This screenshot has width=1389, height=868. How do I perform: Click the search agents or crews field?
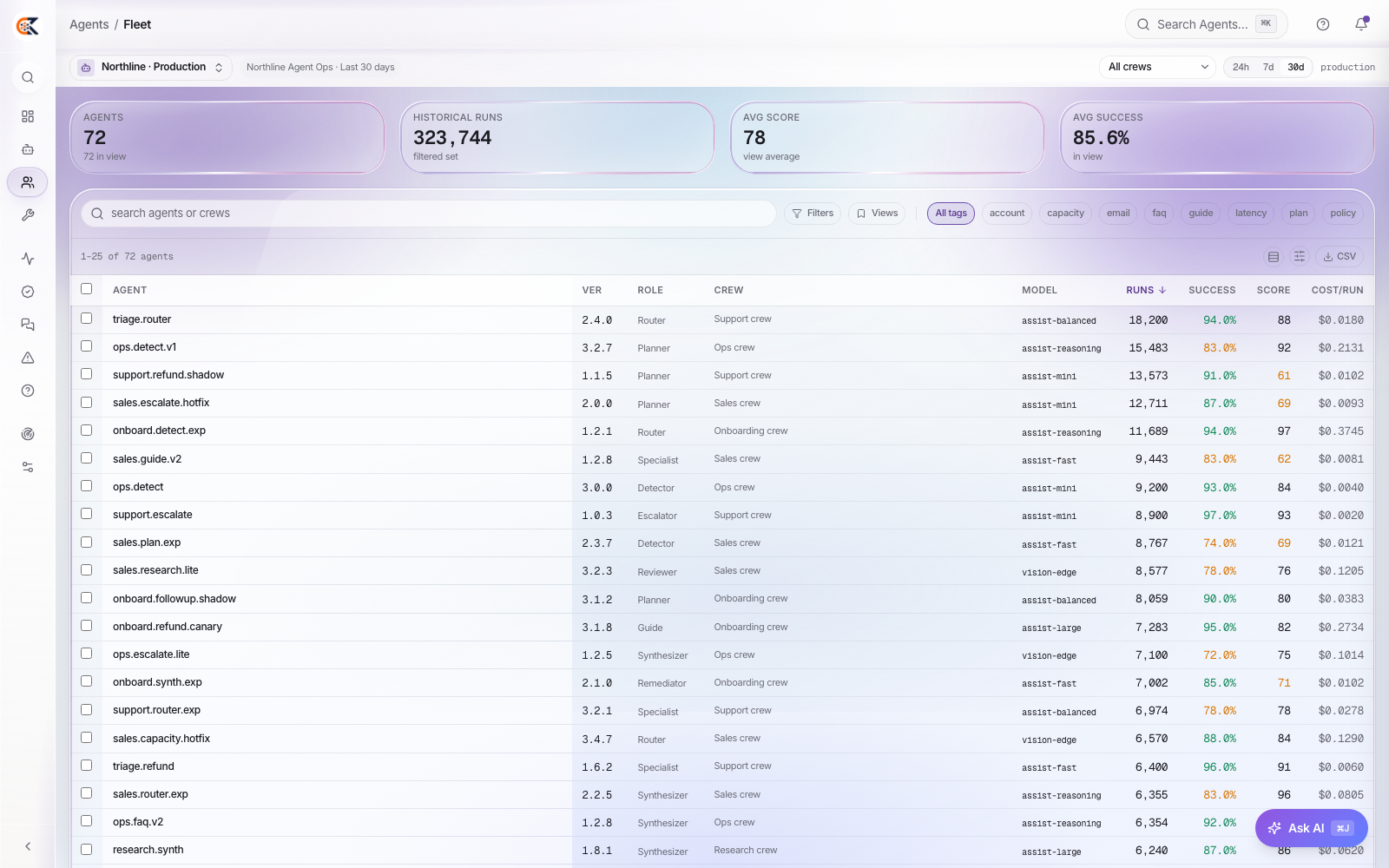click(x=428, y=214)
